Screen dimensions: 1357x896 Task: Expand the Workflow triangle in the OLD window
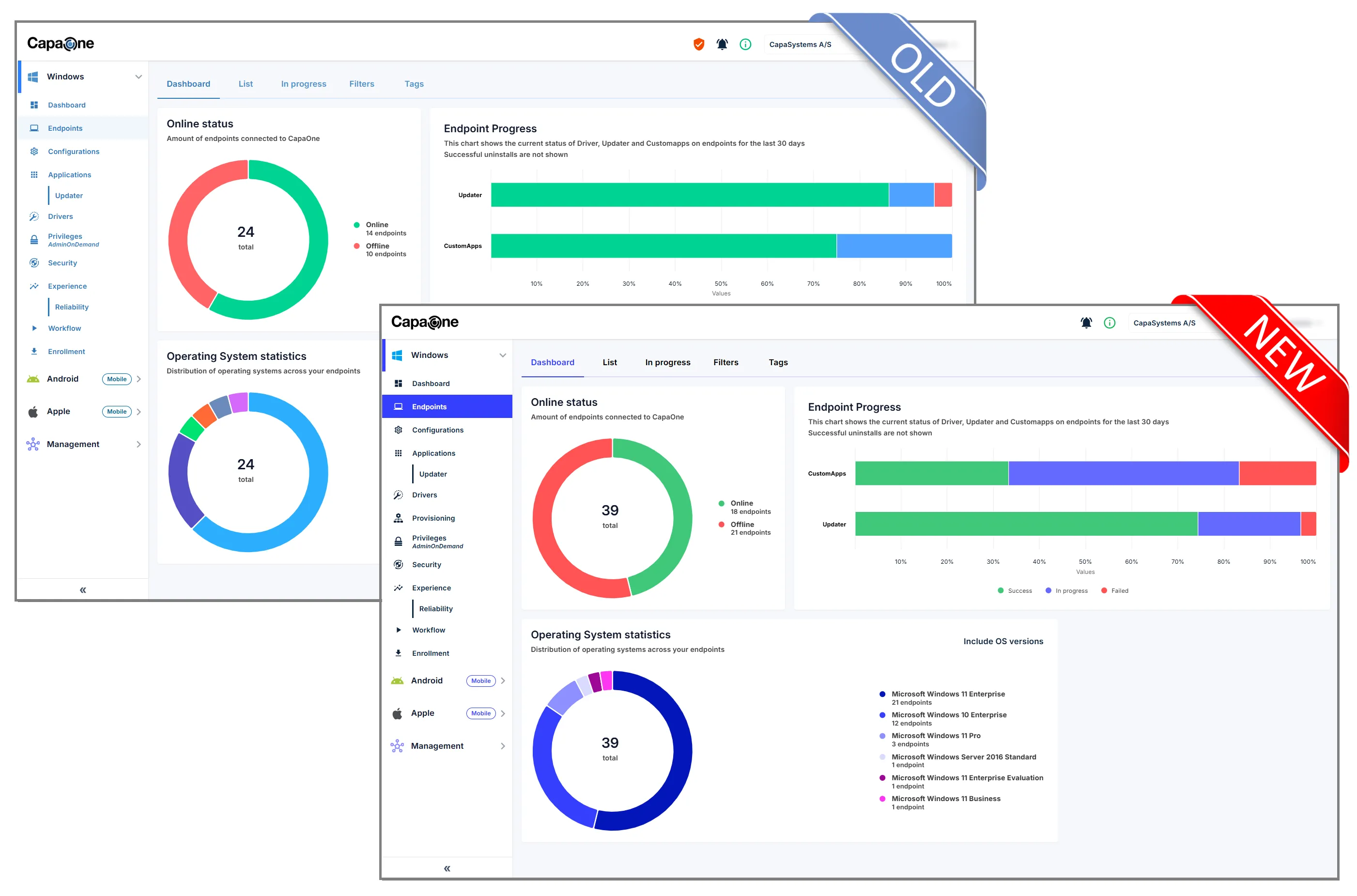pos(34,328)
